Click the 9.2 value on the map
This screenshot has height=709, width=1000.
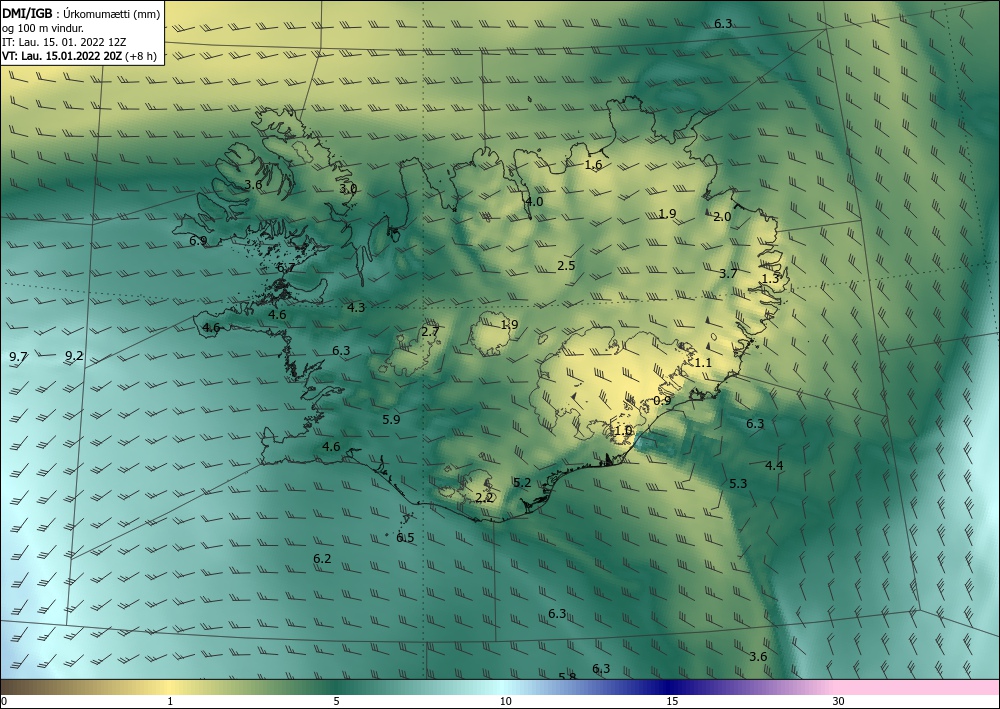75,355
